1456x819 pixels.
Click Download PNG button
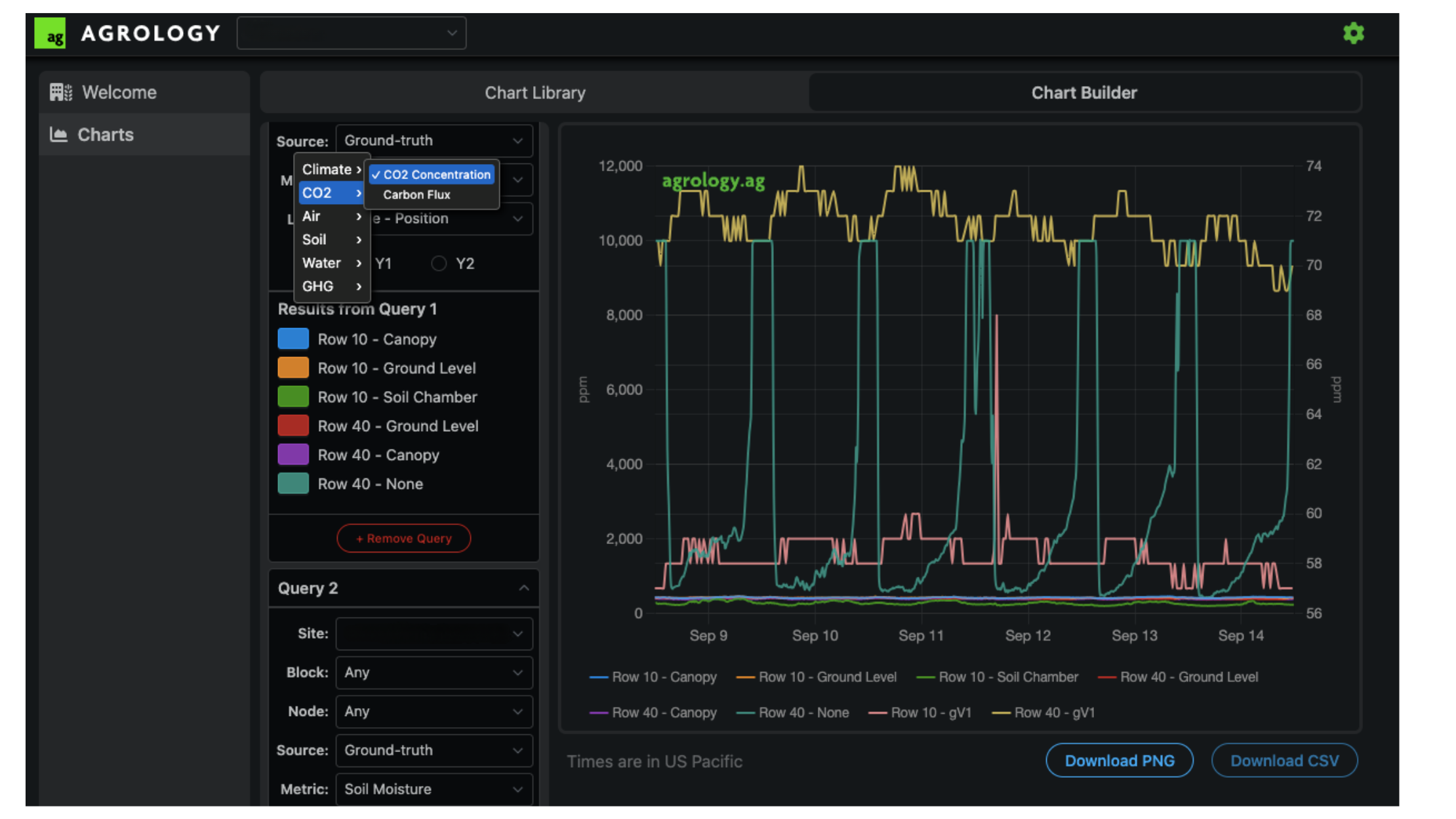tap(1119, 761)
